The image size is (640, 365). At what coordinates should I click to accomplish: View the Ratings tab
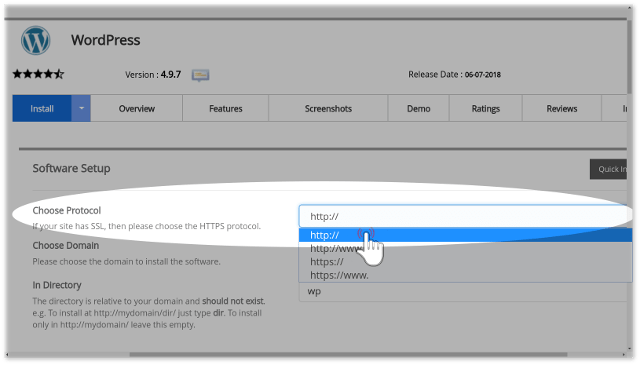(x=486, y=109)
